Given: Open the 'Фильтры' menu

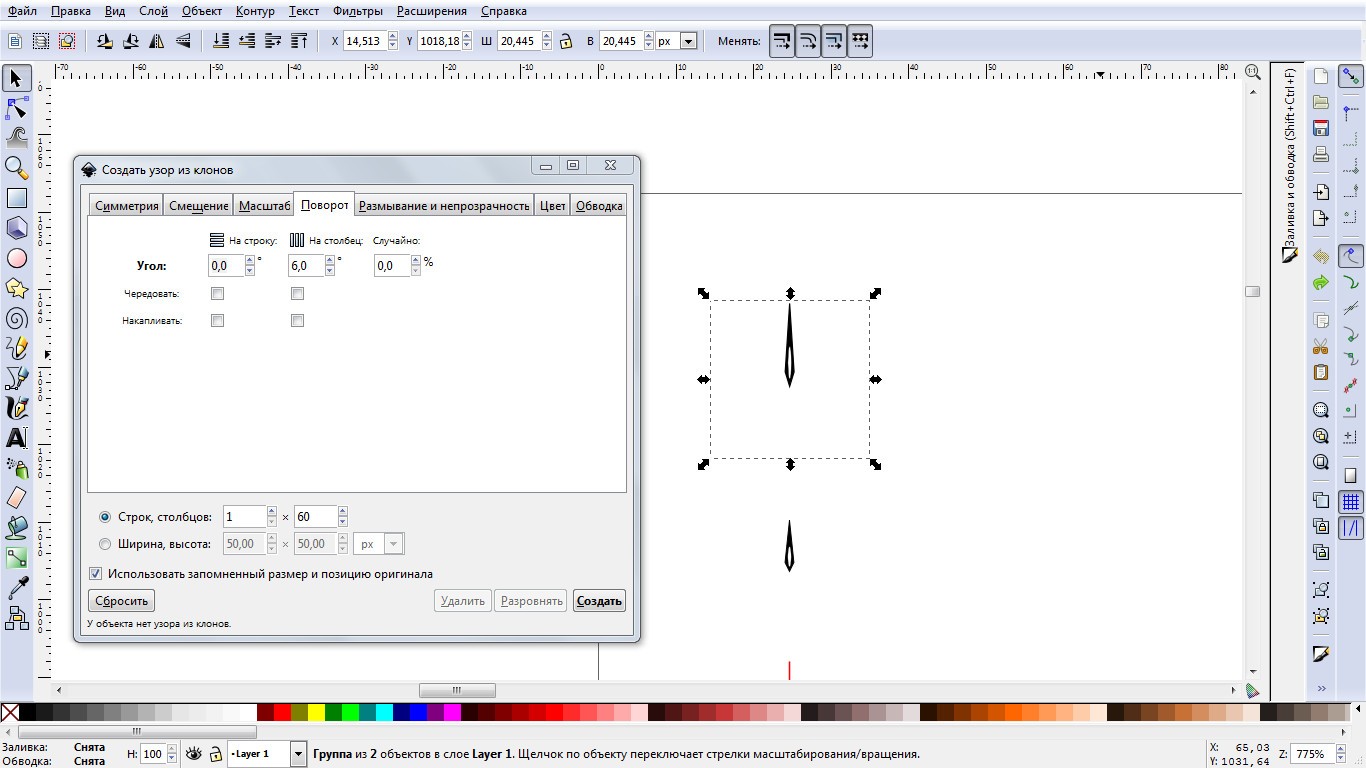Looking at the screenshot, I should pyautogui.click(x=358, y=11).
